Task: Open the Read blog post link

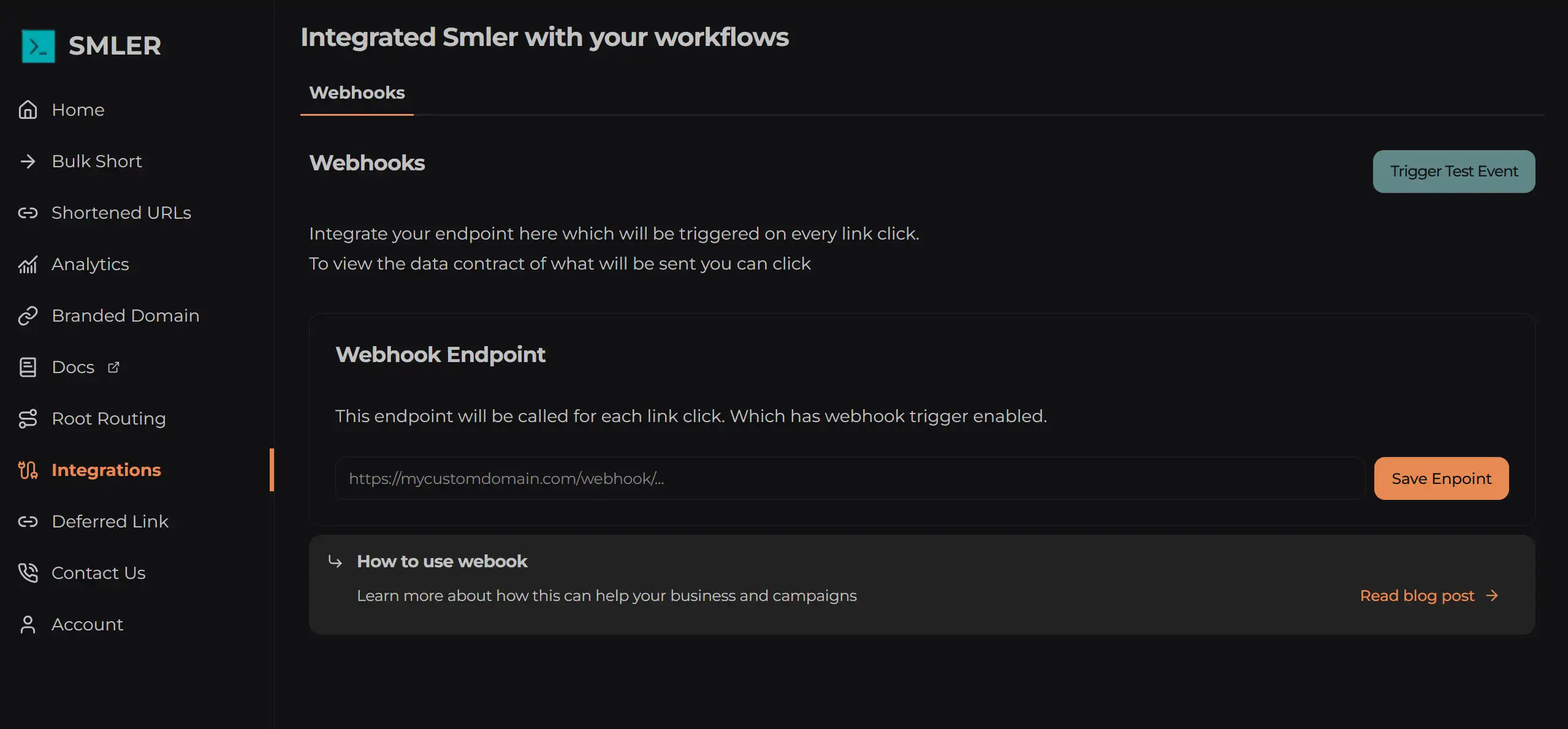Action: [1417, 595]
